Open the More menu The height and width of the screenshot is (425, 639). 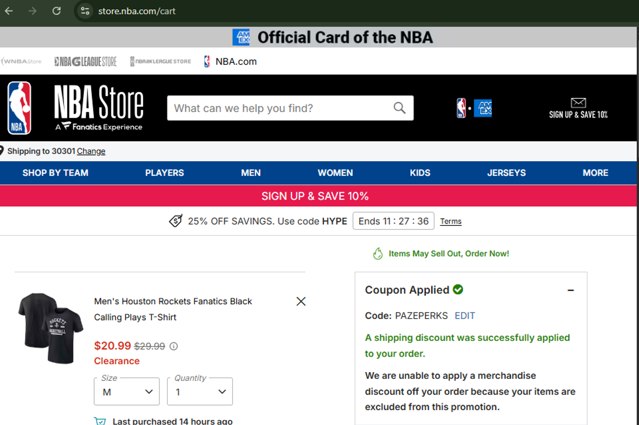tap(595, 173)
